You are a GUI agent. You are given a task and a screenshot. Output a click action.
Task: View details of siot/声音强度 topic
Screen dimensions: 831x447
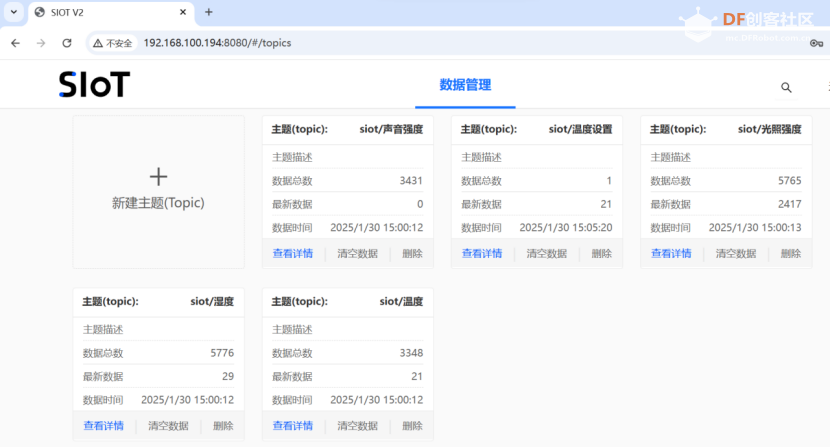(x=293, y=253)
